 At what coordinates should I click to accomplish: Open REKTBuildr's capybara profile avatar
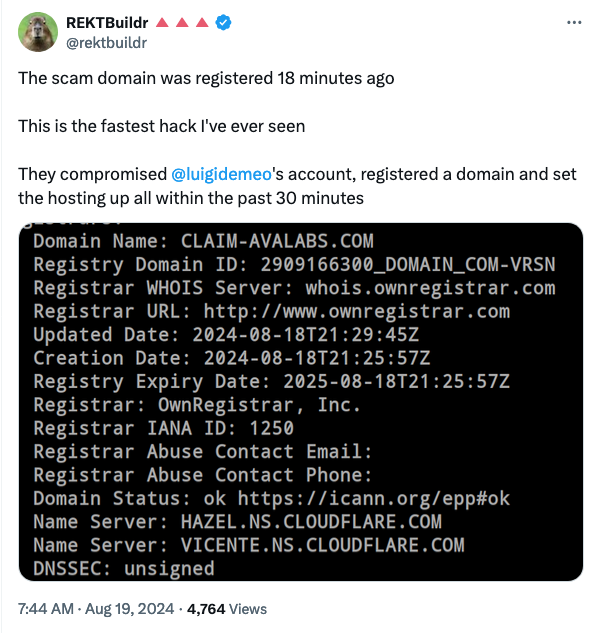point(38,32)
